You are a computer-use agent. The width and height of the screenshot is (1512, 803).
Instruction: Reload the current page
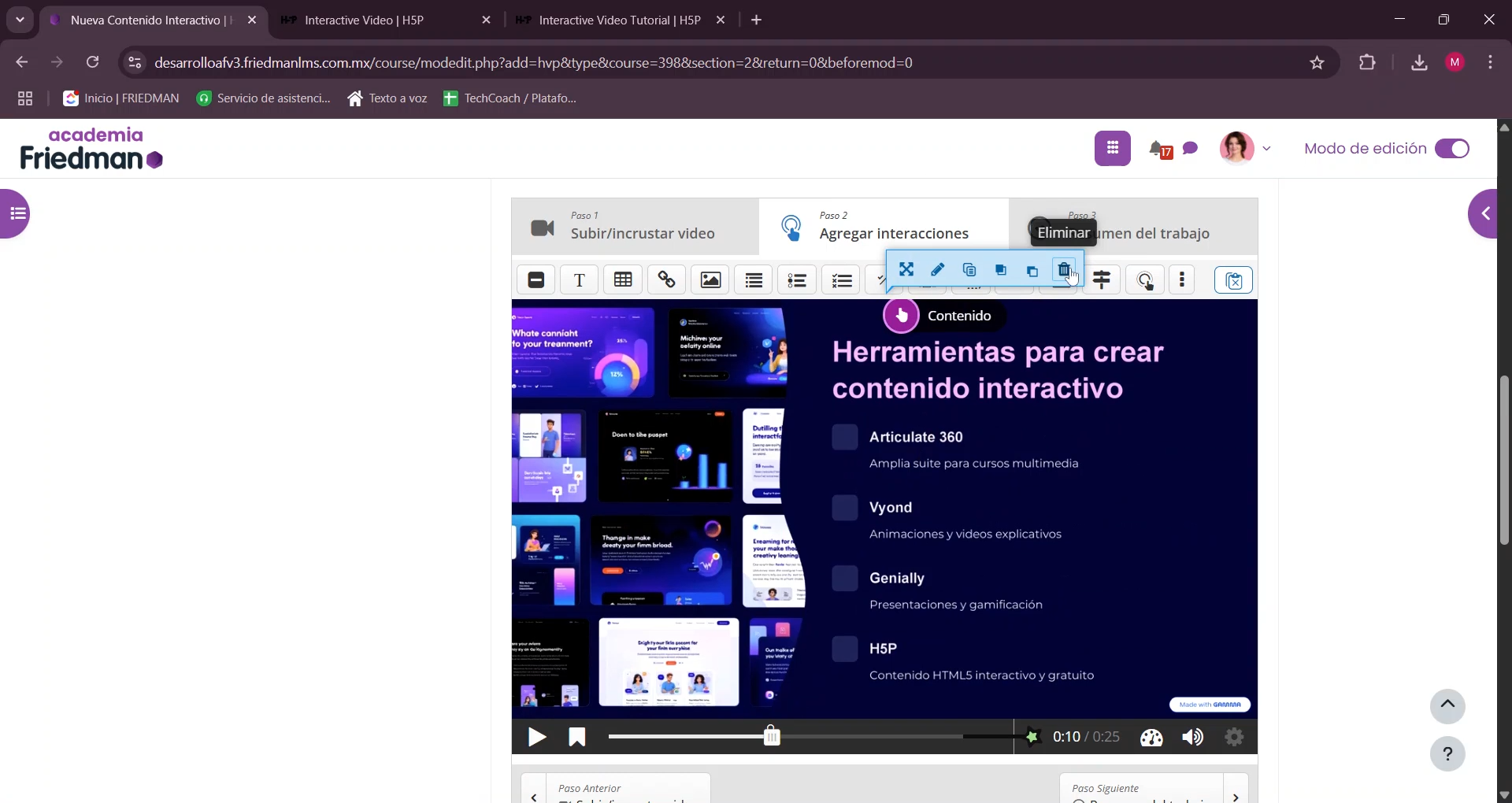pyautogui.click(x=93, y=63)
